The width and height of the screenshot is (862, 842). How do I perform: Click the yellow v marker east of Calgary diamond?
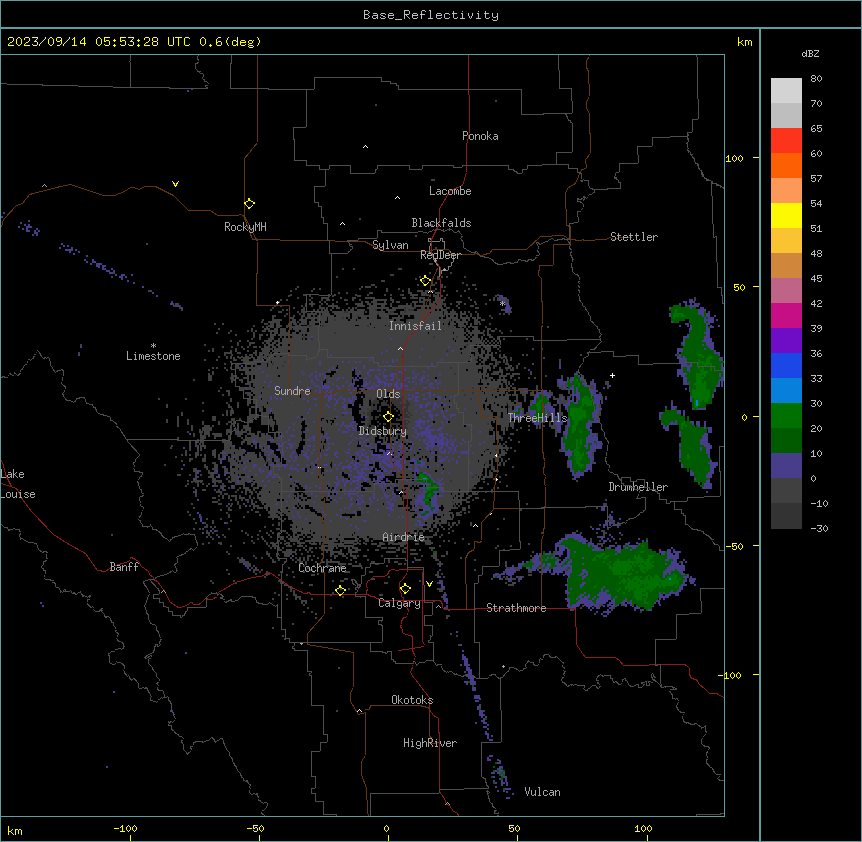(429, 584)
